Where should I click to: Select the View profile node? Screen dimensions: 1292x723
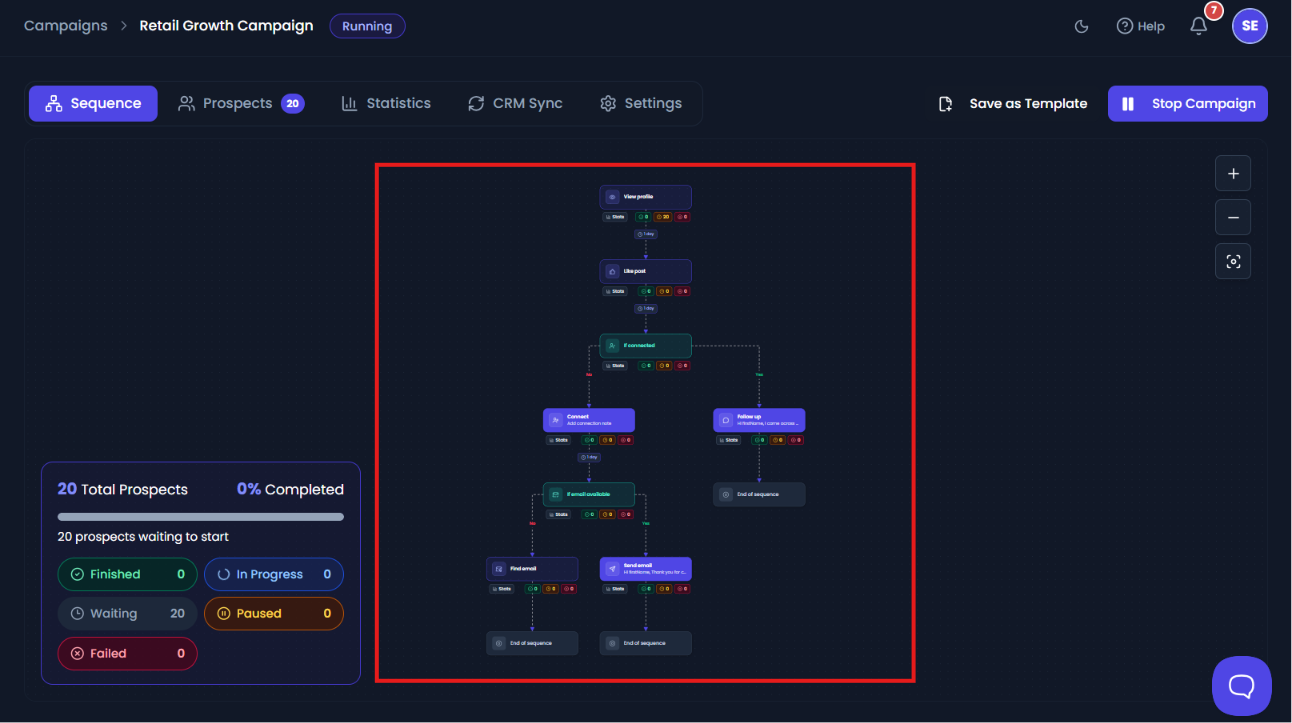645,197
